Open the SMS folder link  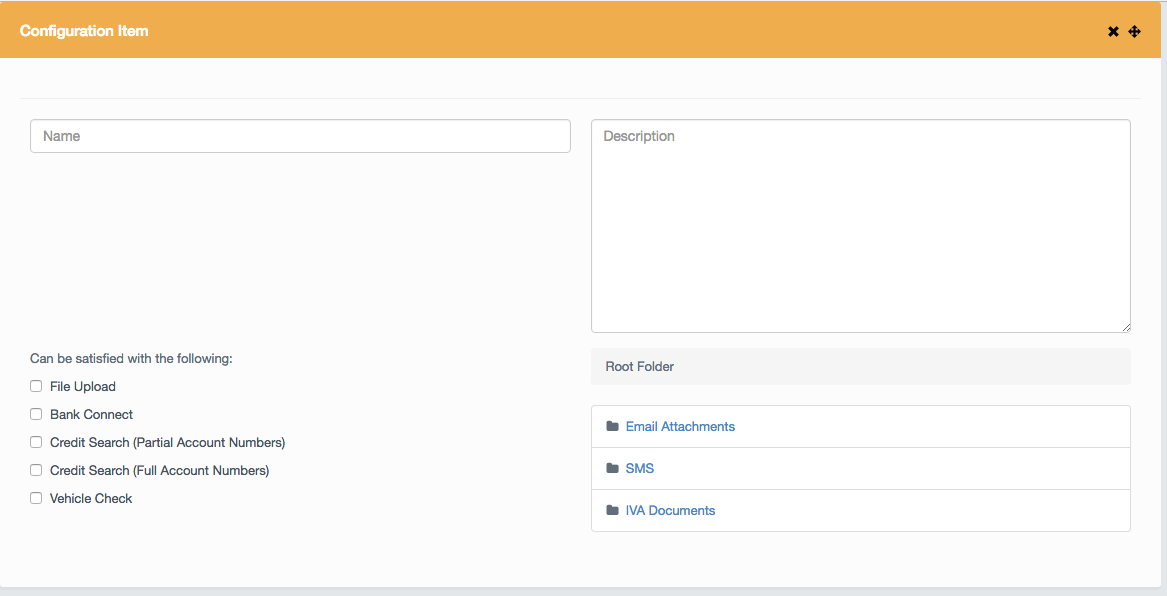coord(640,468)
